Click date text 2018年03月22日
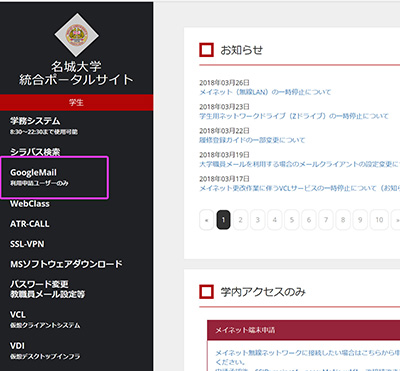This screenshot has height=371, width=400. tap(224, 131)
